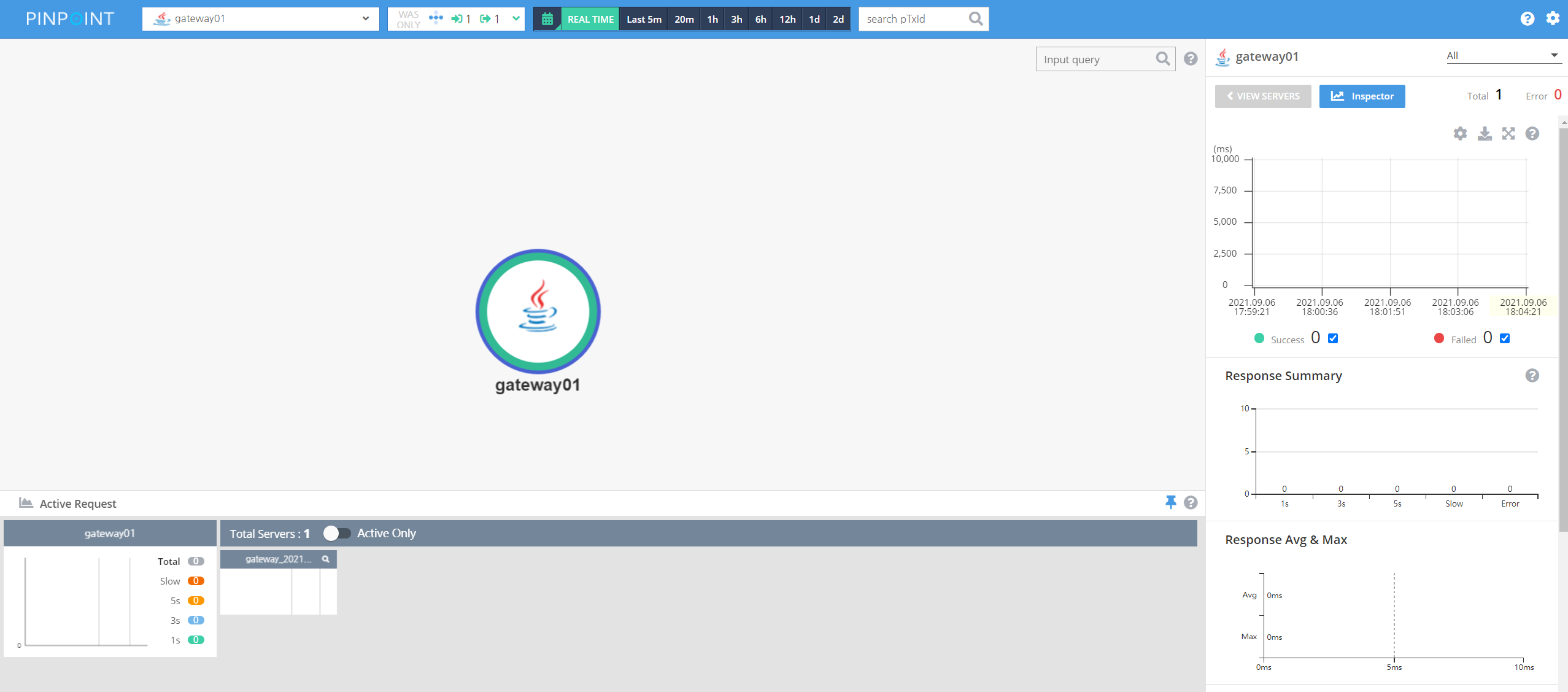The width and height of the screenshot is (1568, 692).
Task: Open the calendar time picker icon
Action: pos(547,18)
